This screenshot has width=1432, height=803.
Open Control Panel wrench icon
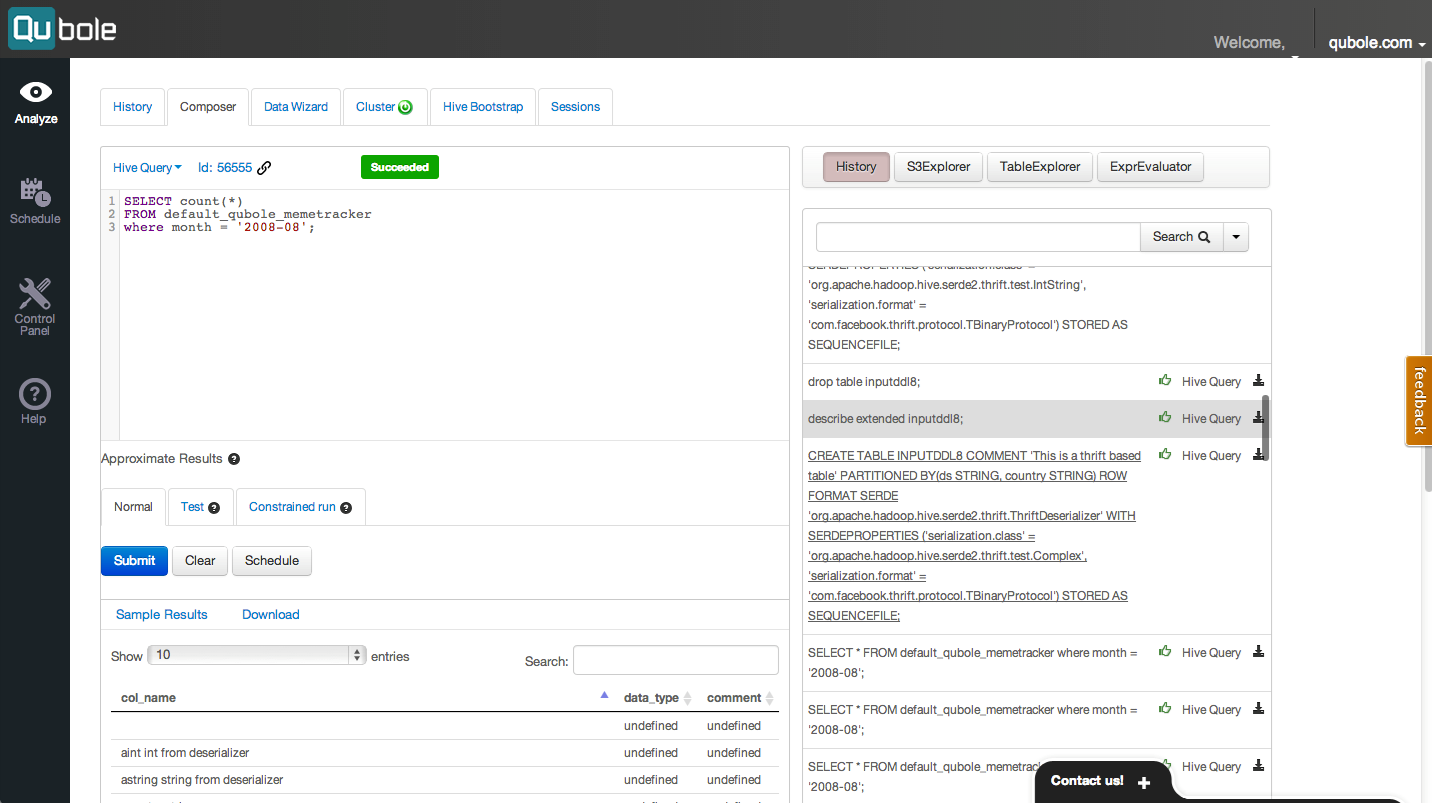pyautogui.click(x=35, y=293)
